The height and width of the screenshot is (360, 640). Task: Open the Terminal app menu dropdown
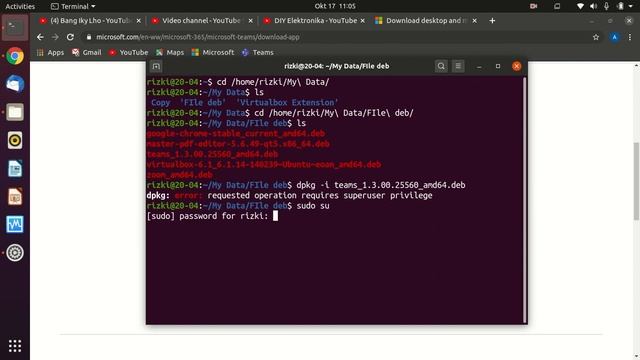click(x=73, y=6)
